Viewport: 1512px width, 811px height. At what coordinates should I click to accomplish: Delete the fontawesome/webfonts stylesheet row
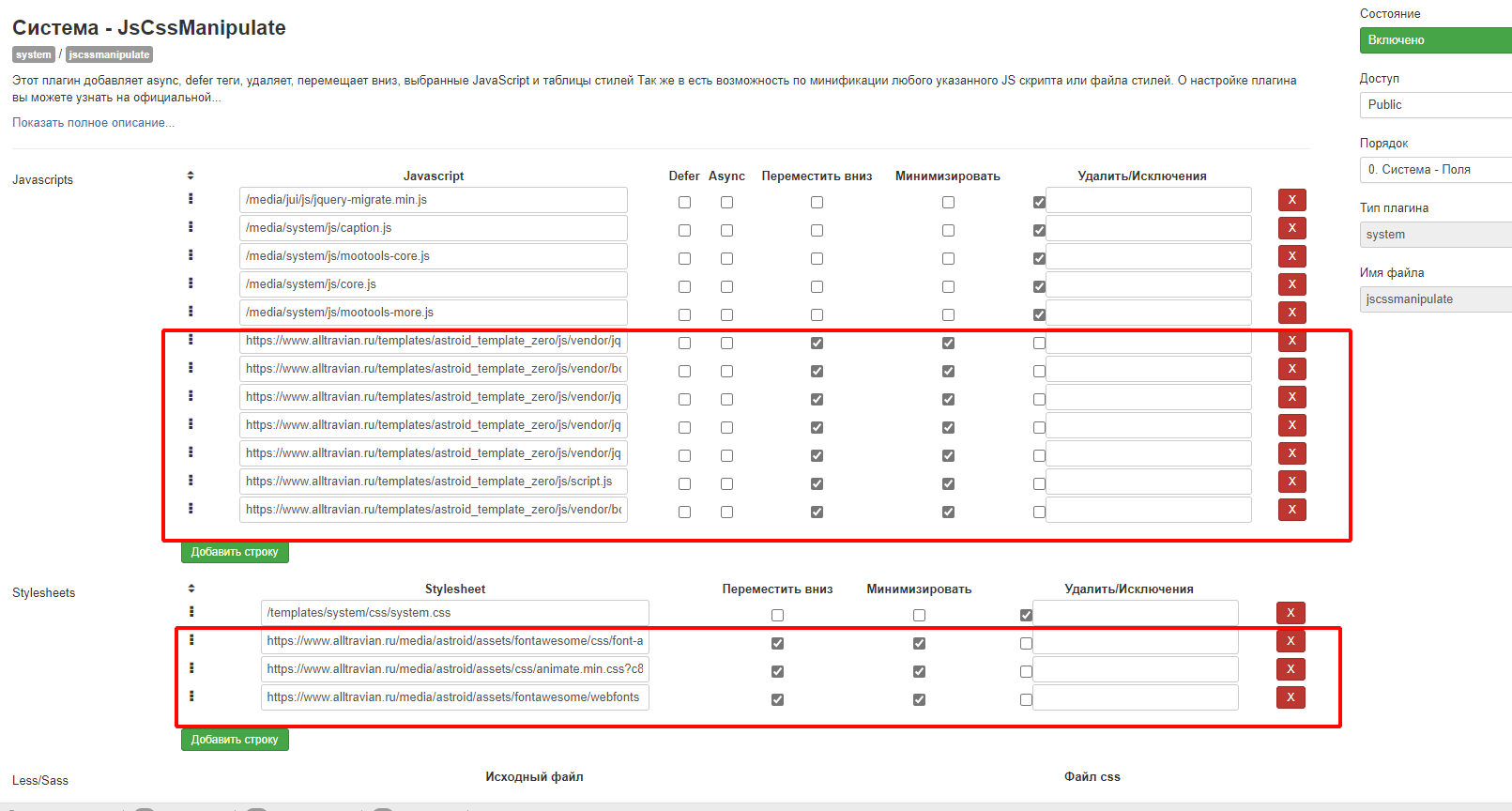tap(1291, 697)
